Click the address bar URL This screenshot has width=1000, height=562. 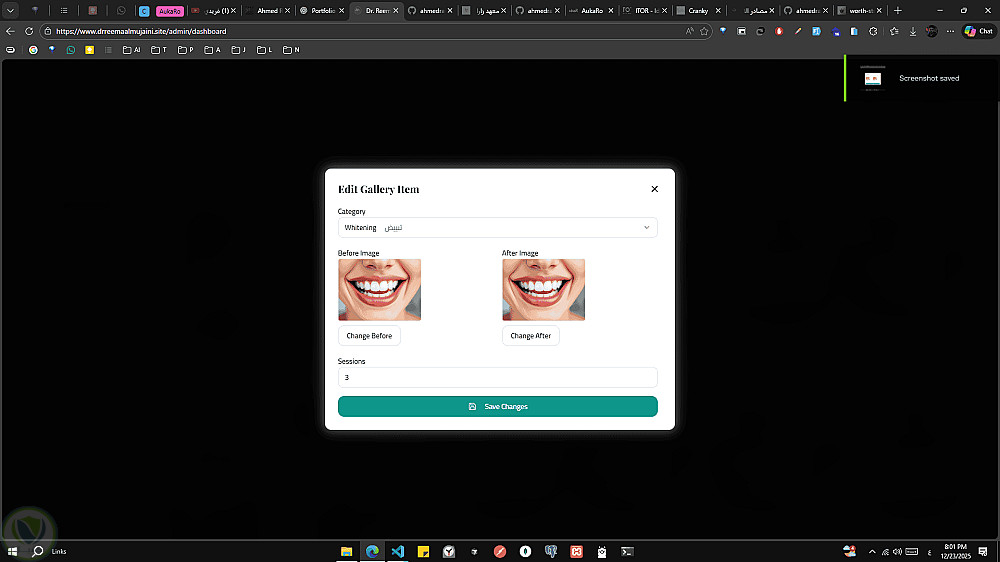coord(141,31)
